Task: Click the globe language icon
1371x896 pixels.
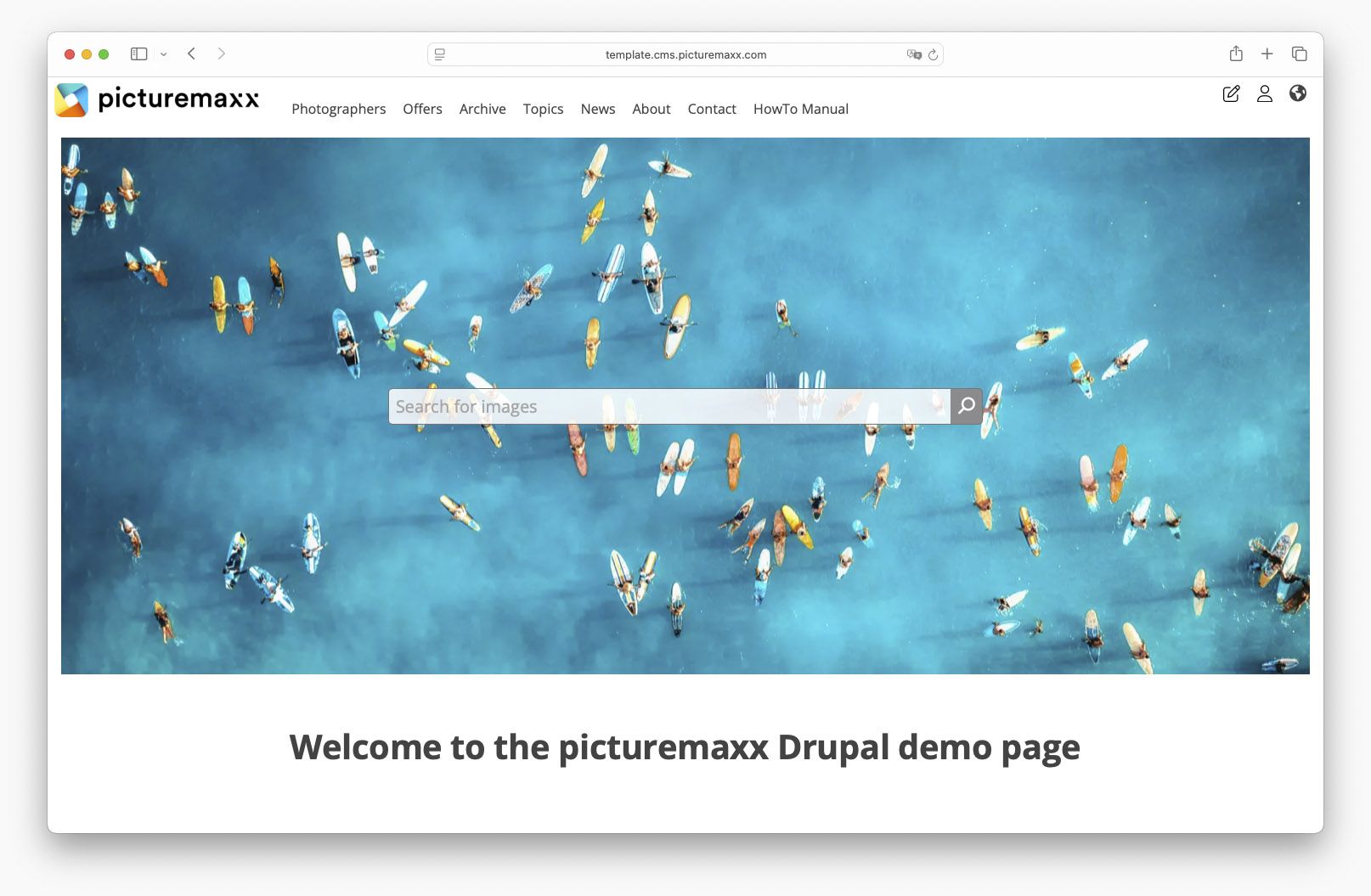Action: pyautogui.click(x=1299, y=94)
